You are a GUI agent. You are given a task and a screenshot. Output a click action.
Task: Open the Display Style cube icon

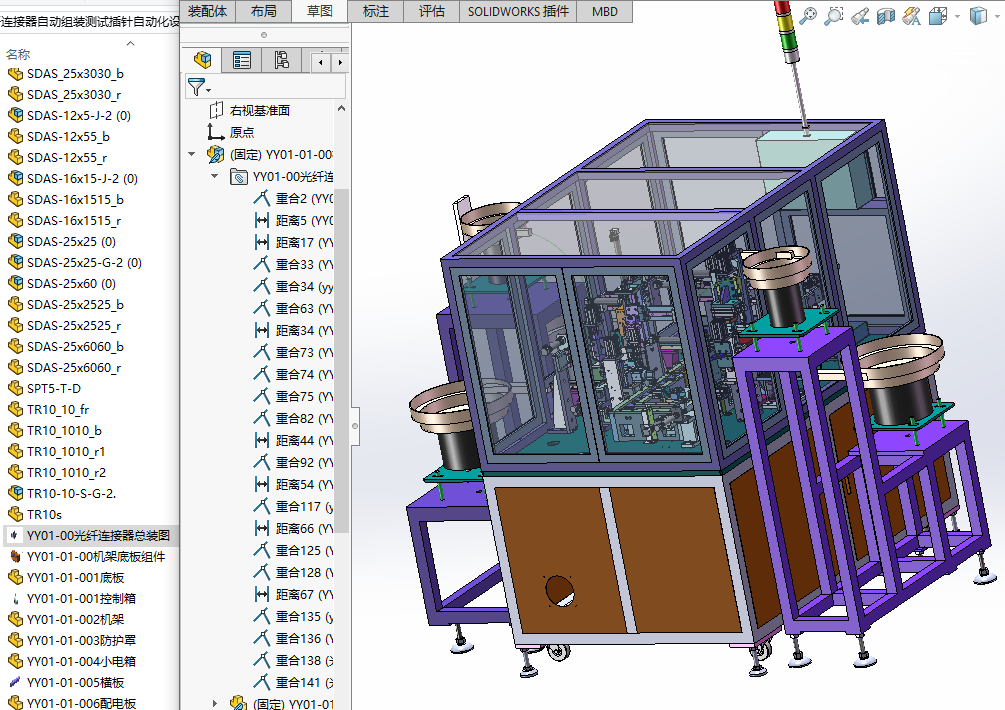click(x=977, y=15)
